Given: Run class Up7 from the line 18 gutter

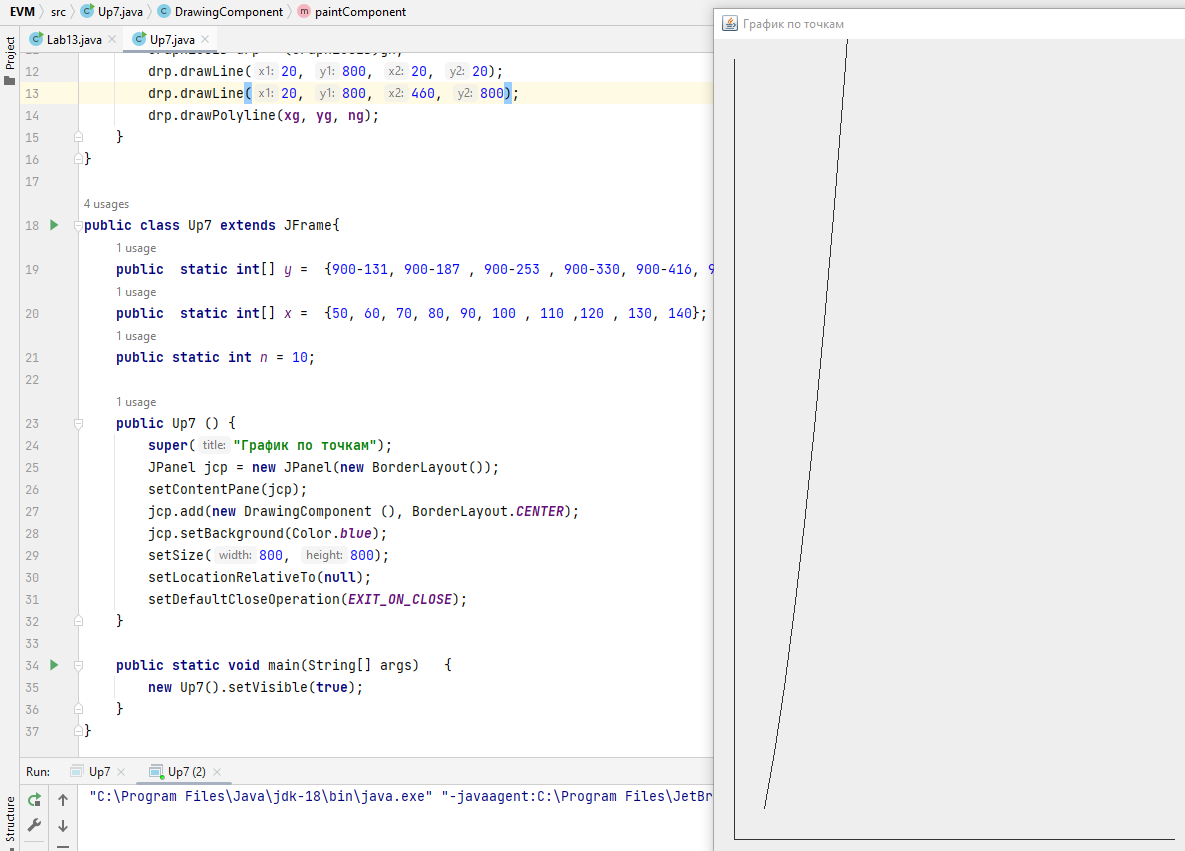Looking at the screenshot, I should pyautogui.click(x=54, y=224).
